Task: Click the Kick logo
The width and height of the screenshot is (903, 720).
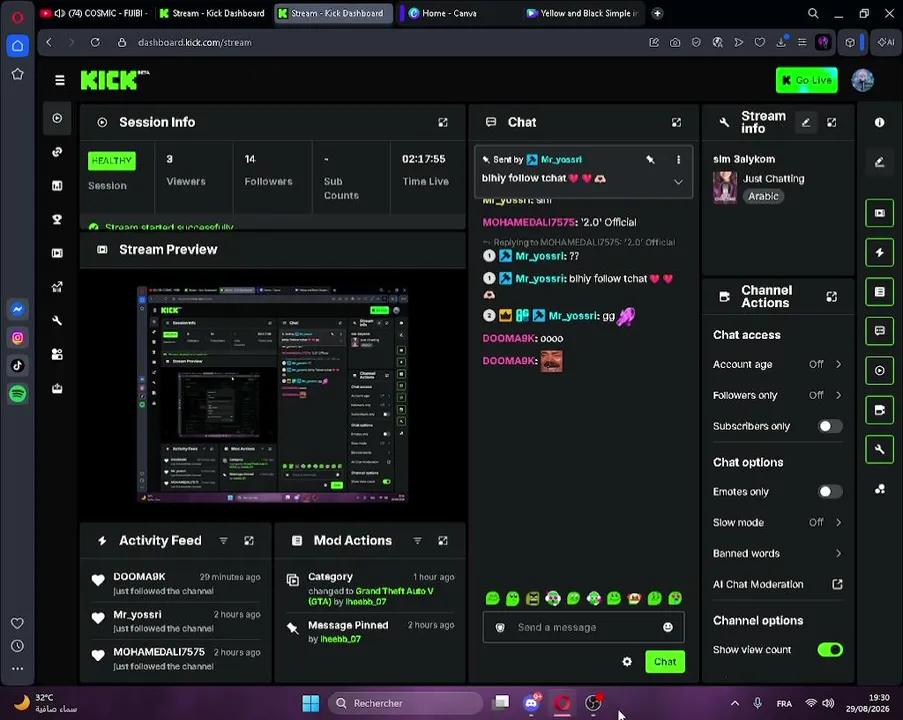Action: point(115,80)
